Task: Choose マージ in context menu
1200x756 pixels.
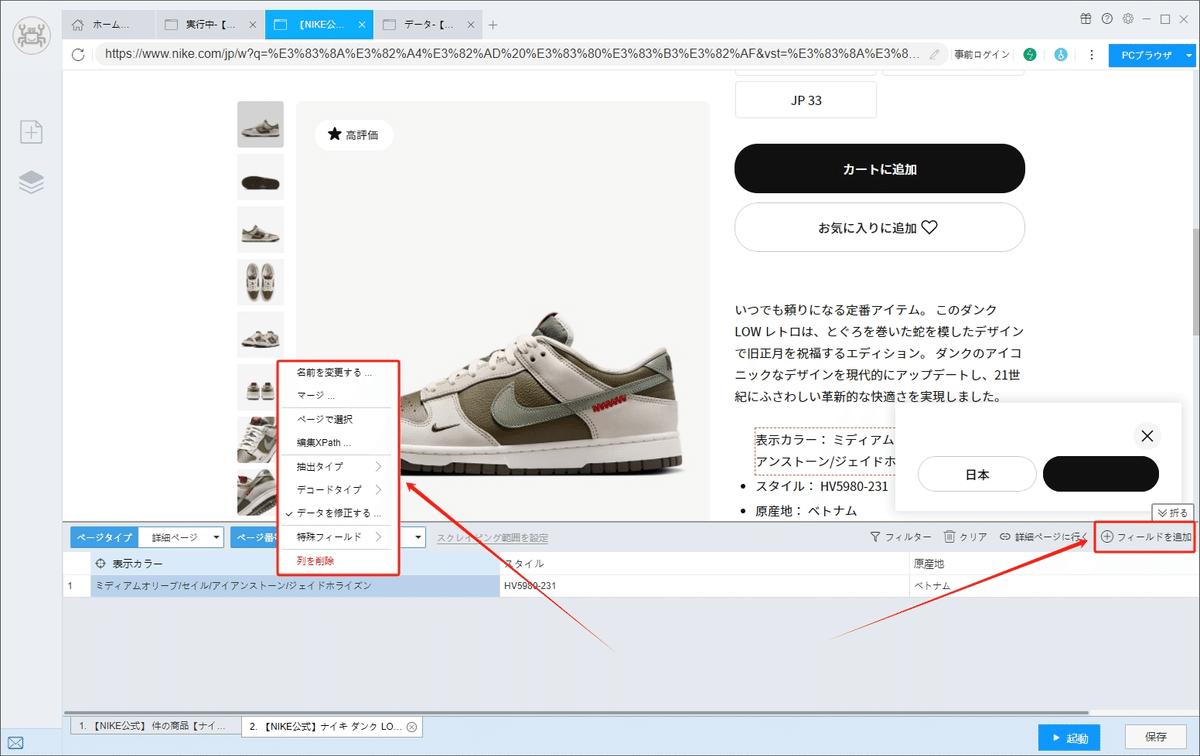Action: pyautogui.click(x=337, y=395)
